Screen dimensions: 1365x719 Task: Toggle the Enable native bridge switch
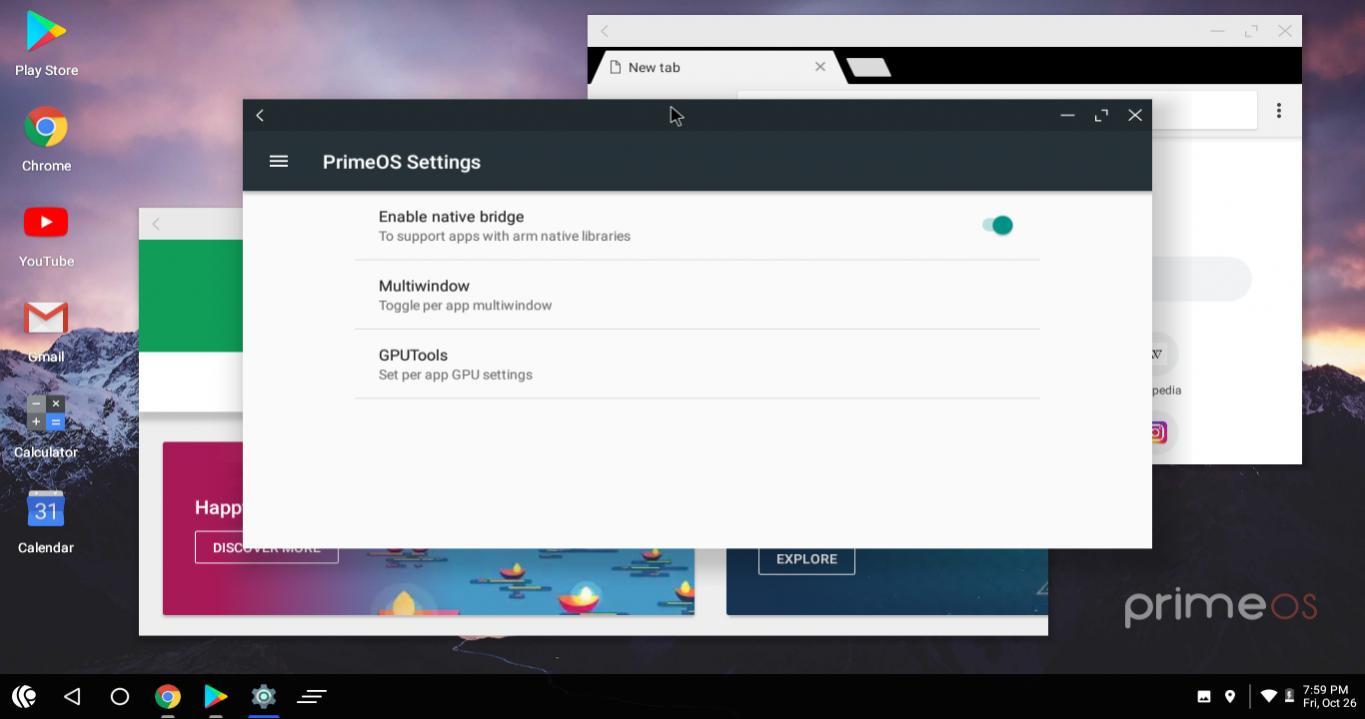click(x=997, y=226)
